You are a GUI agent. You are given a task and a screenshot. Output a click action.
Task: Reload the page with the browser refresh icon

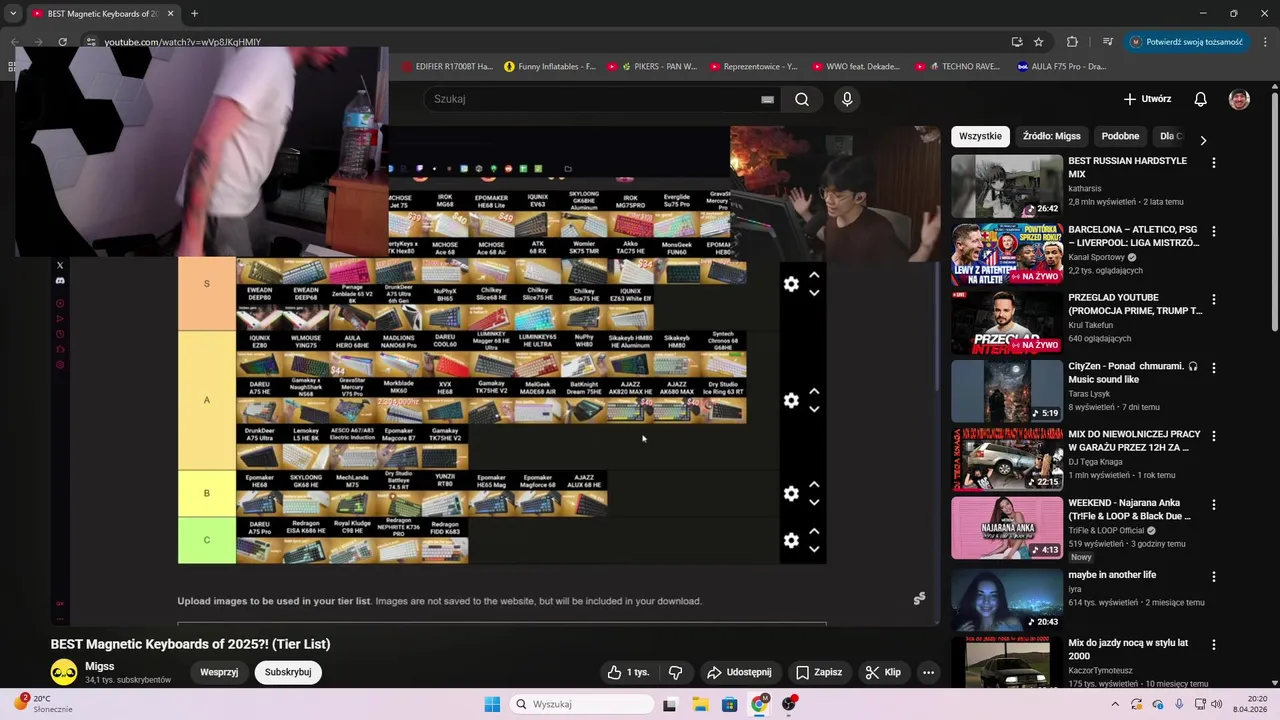[62, 42]
